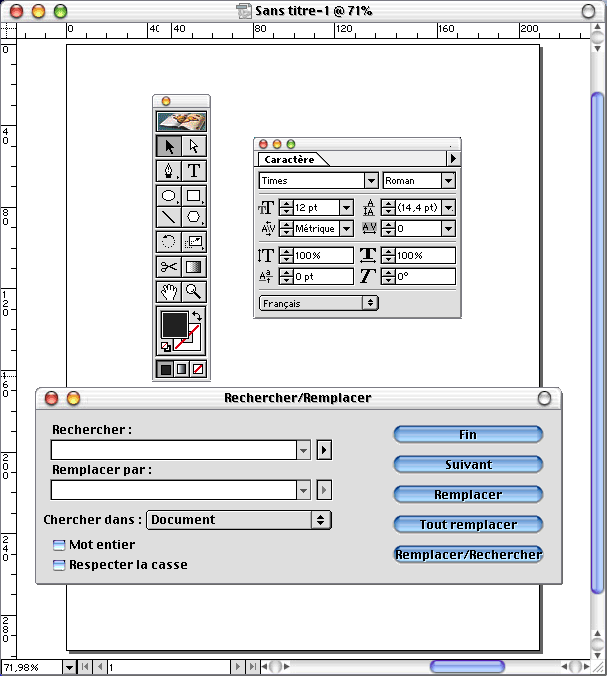
Task: Click the Remplacer/Rechercher button
Action: click(468, 554)
